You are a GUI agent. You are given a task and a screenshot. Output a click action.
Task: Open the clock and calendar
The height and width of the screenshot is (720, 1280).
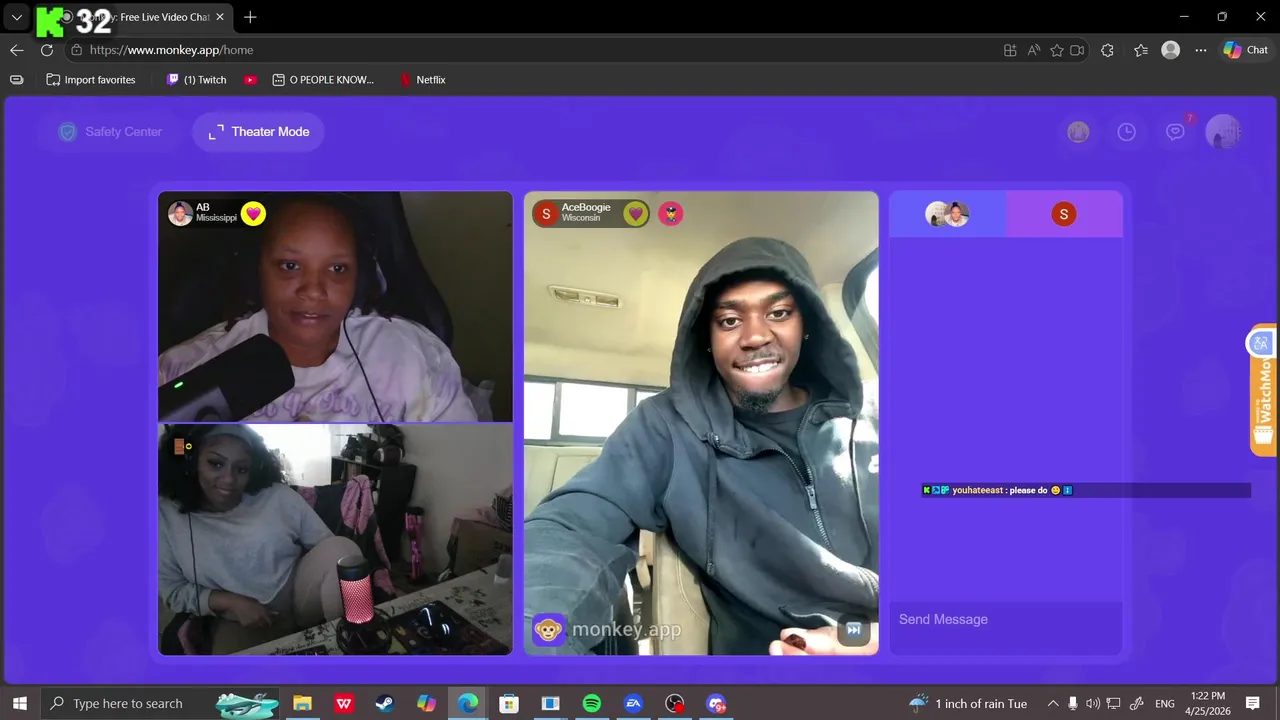click(1208, 704)
